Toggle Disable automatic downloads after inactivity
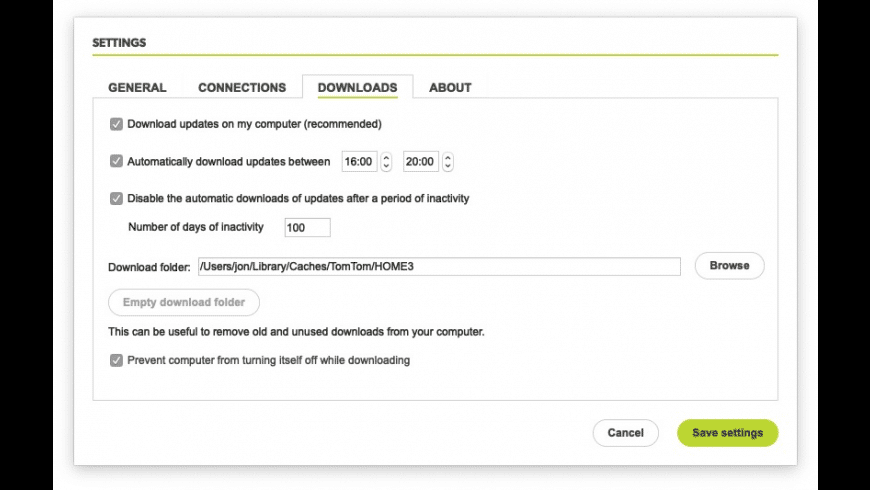This screenshot has height=490, width=870. [117, 199]
